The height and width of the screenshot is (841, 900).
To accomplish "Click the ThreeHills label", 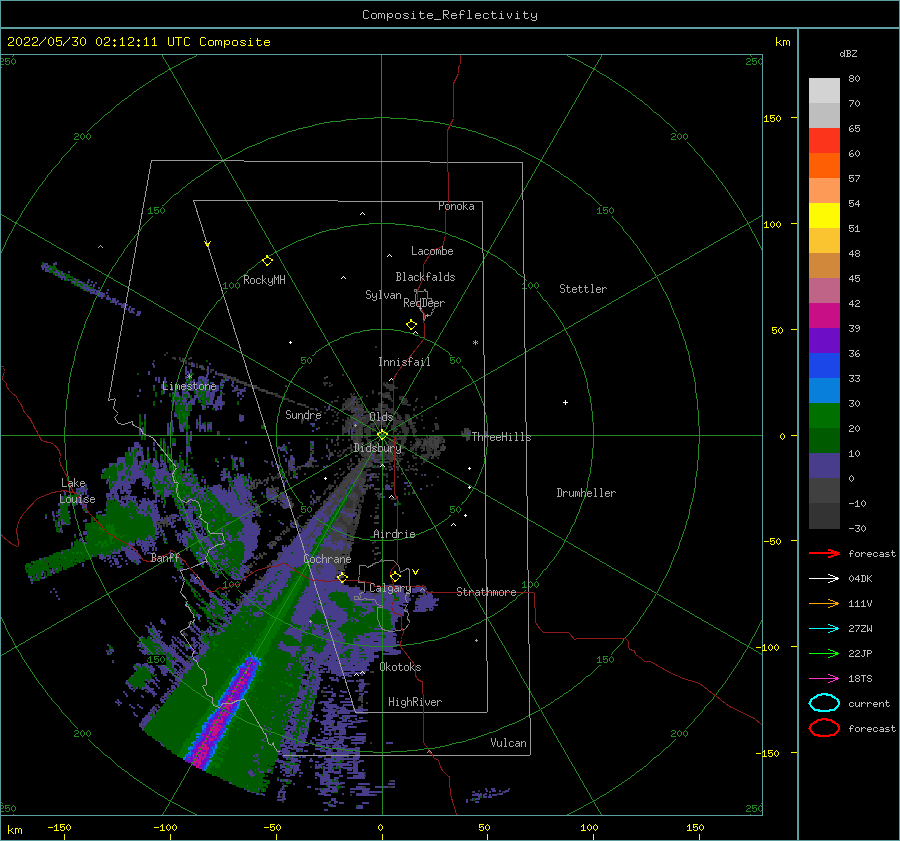I will (x=501, y=437).
